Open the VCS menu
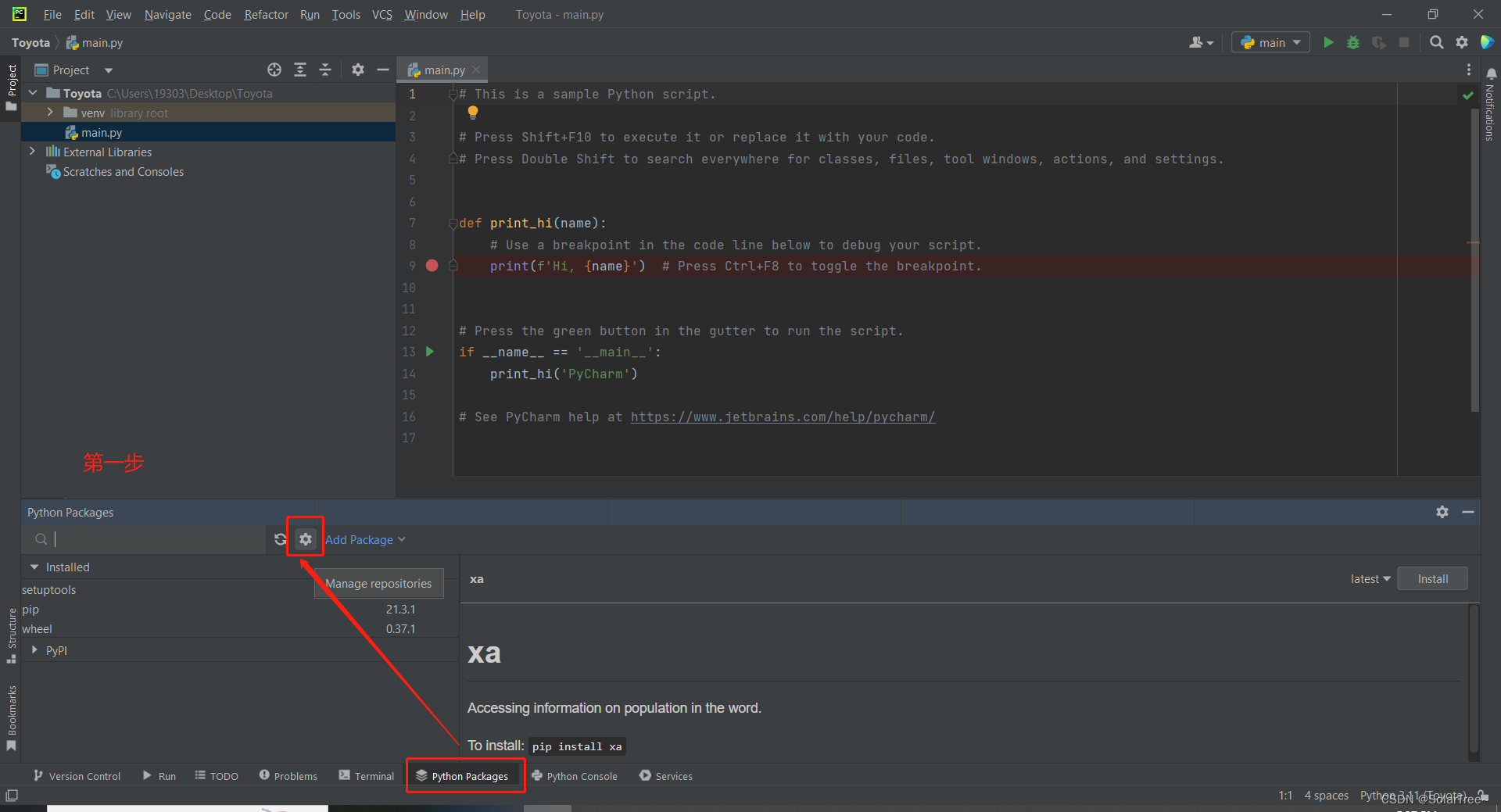 [x=382, y=14]
